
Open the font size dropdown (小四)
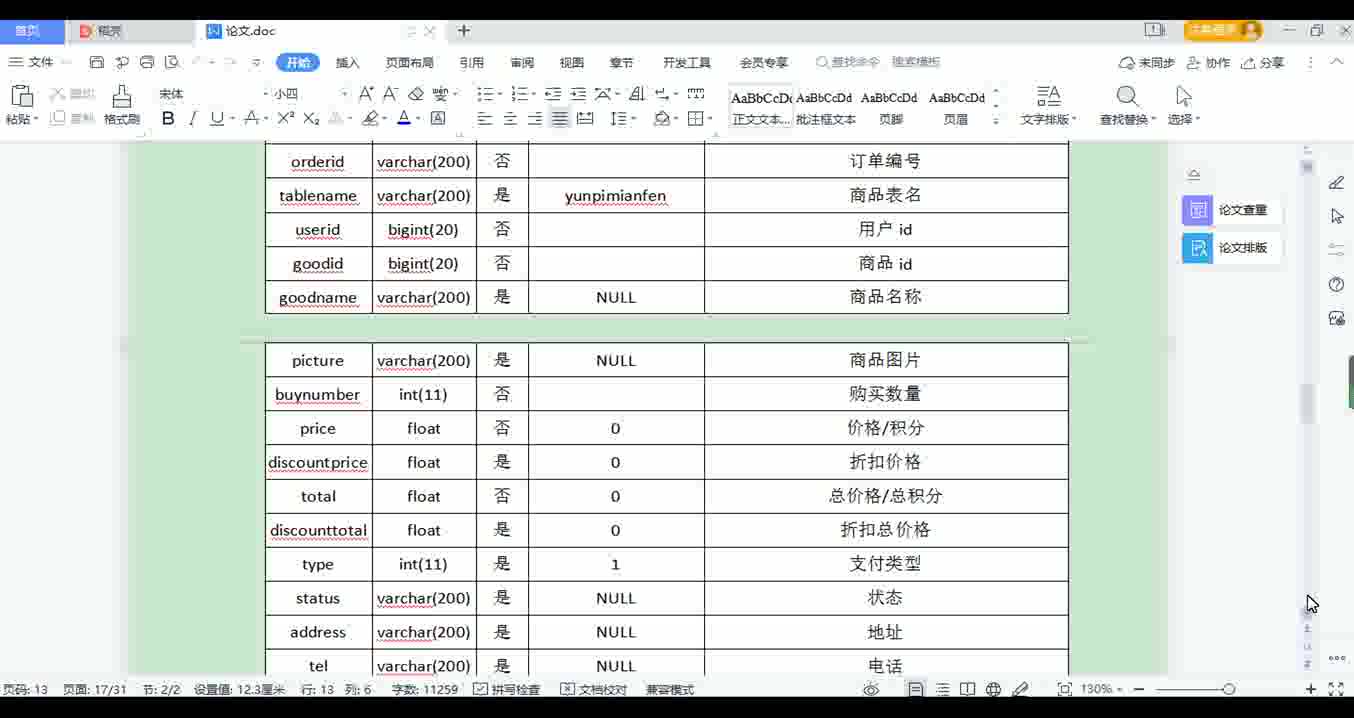pyautogui.click(x=344, y=94)
